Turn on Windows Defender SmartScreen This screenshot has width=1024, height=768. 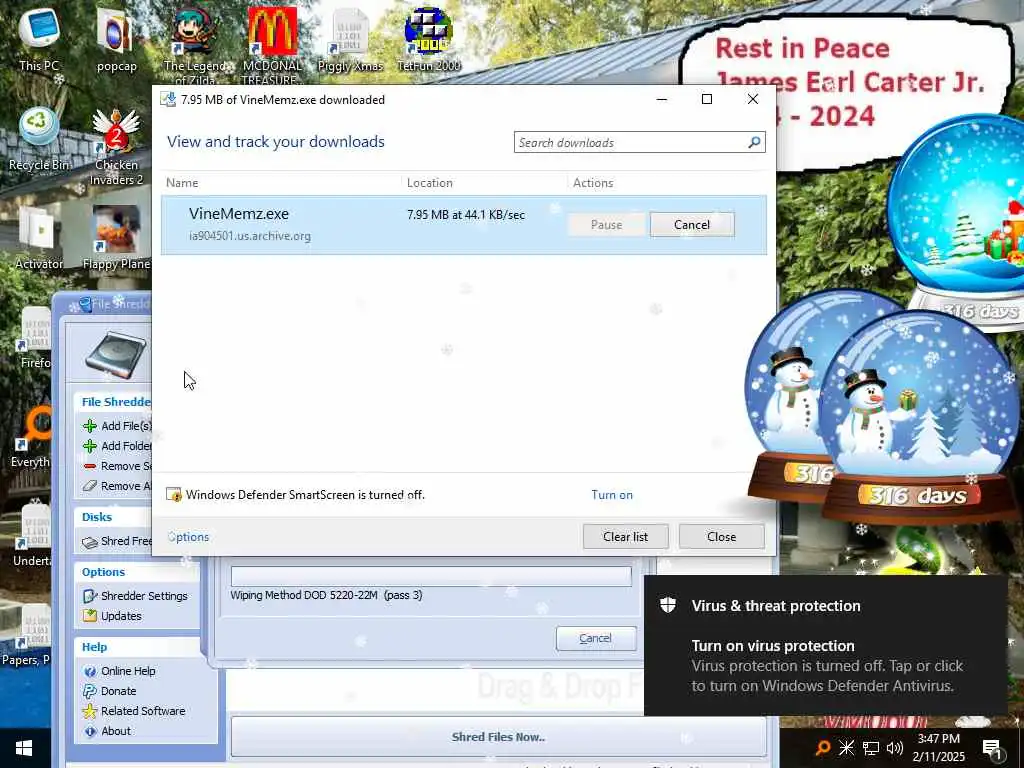[x=612, y=495]
